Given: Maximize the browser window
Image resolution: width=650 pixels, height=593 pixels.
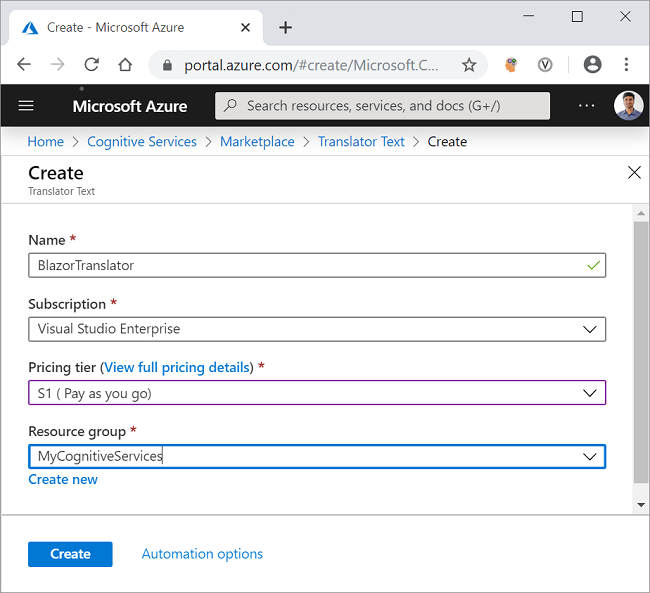Looking at the screenshot, I should (577, 16).
